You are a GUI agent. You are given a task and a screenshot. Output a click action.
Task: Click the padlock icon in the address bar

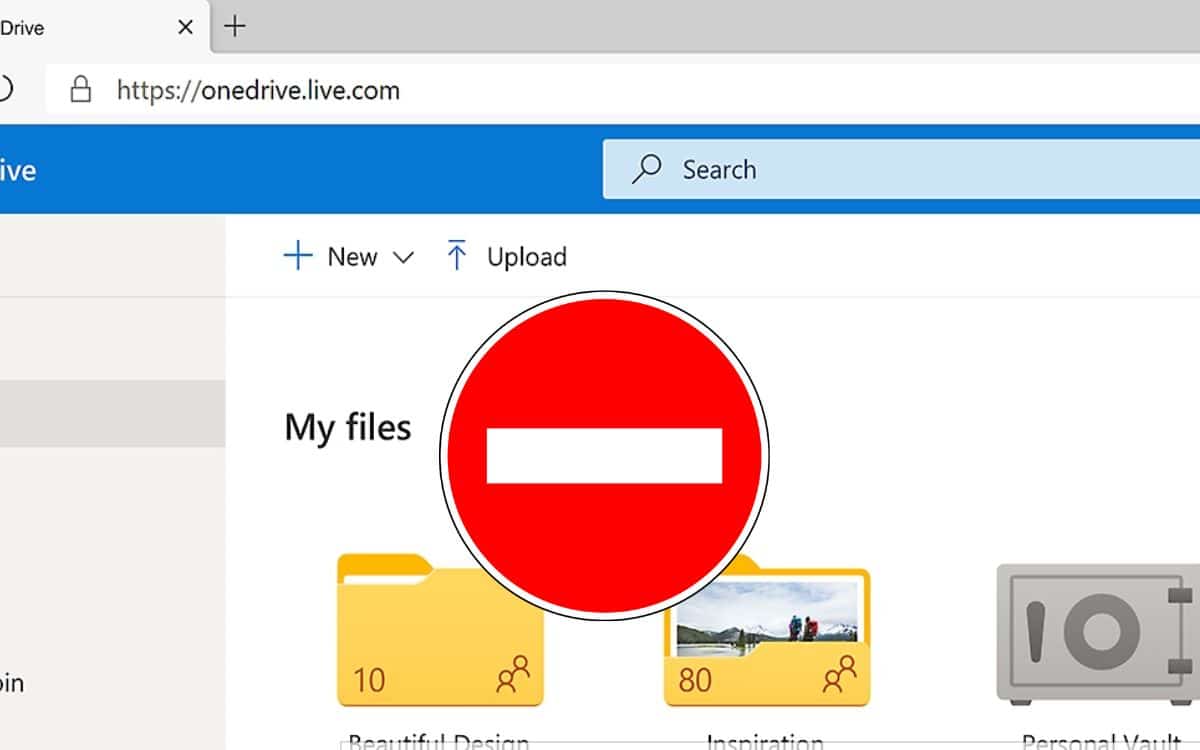pos(80,89)
